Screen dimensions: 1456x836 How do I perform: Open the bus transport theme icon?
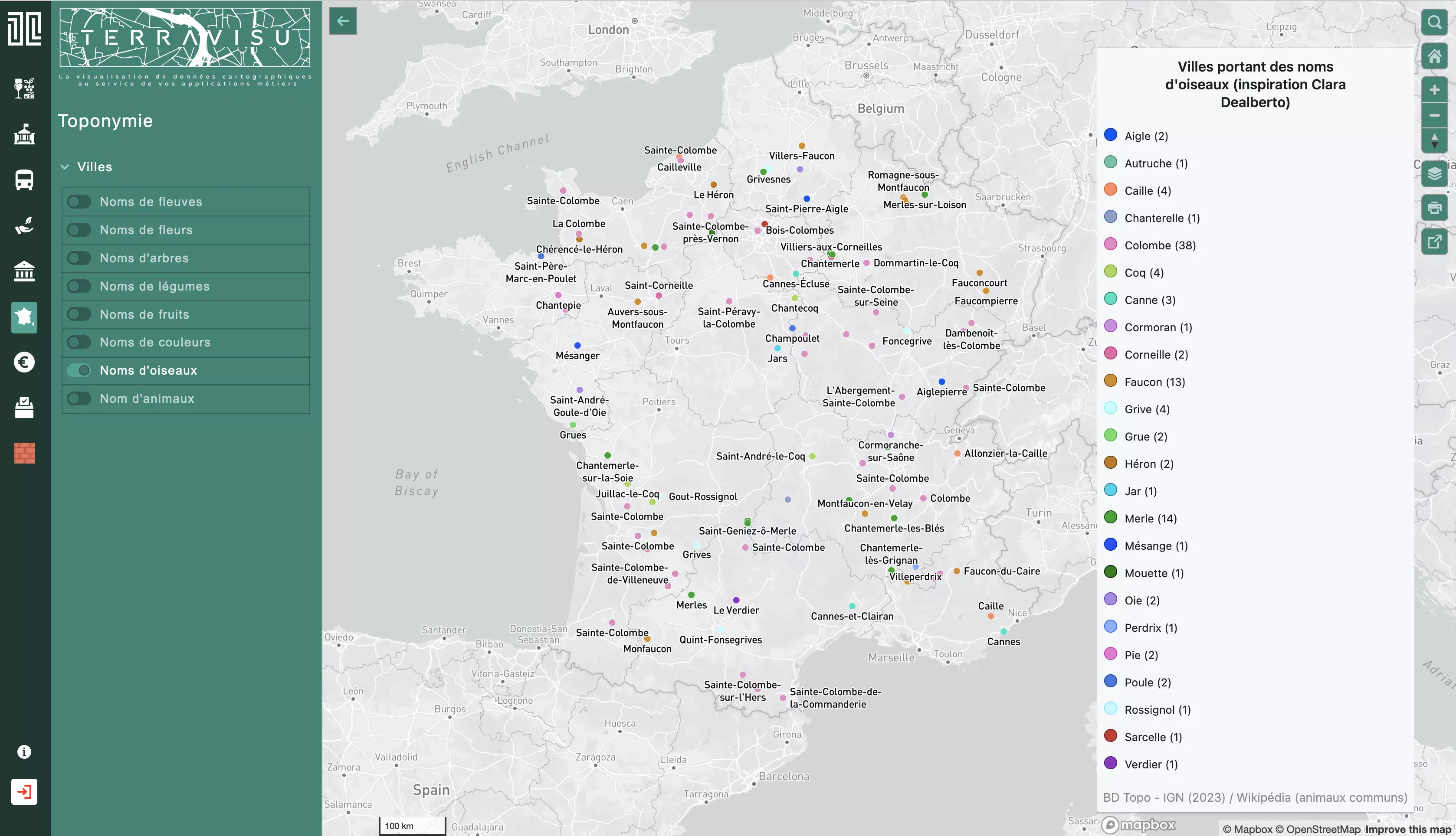(x=24, y=180)
